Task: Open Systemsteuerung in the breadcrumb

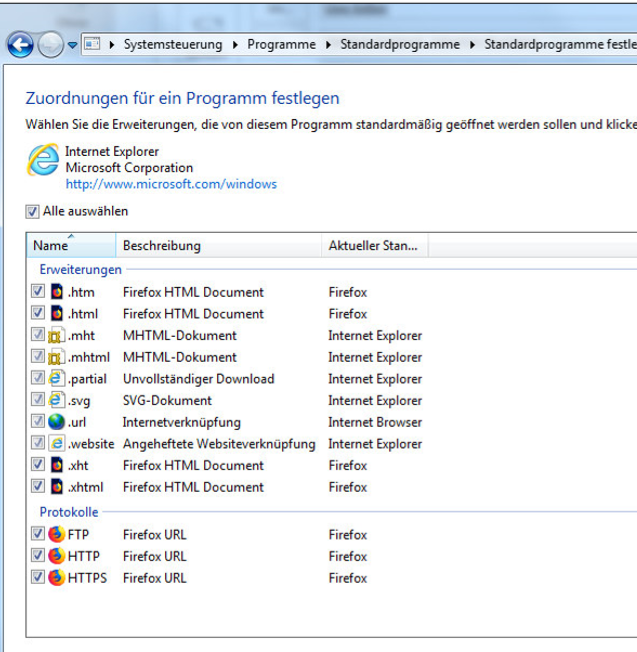Action: (x=173, y=44)
